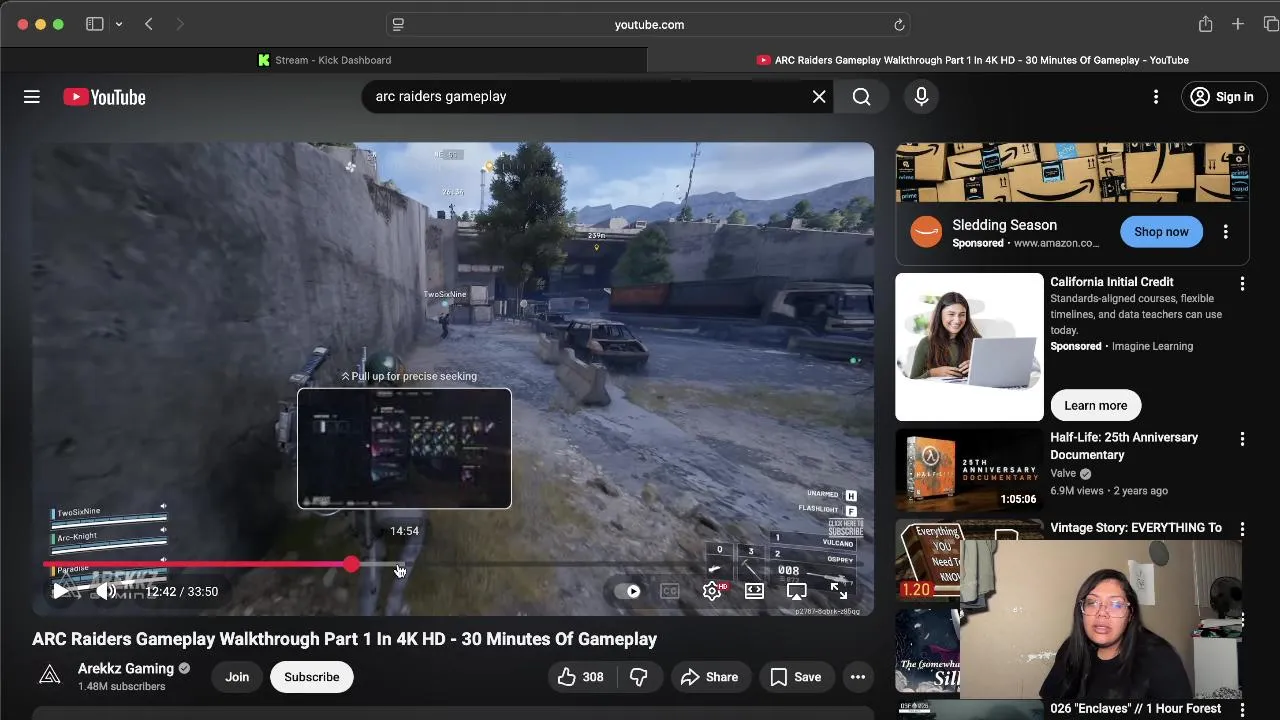The width and height of the screenshot is (1280, 720).
Task: Open the Half-Life: 25th Anniversary Documentary title
Action: 1124,446
